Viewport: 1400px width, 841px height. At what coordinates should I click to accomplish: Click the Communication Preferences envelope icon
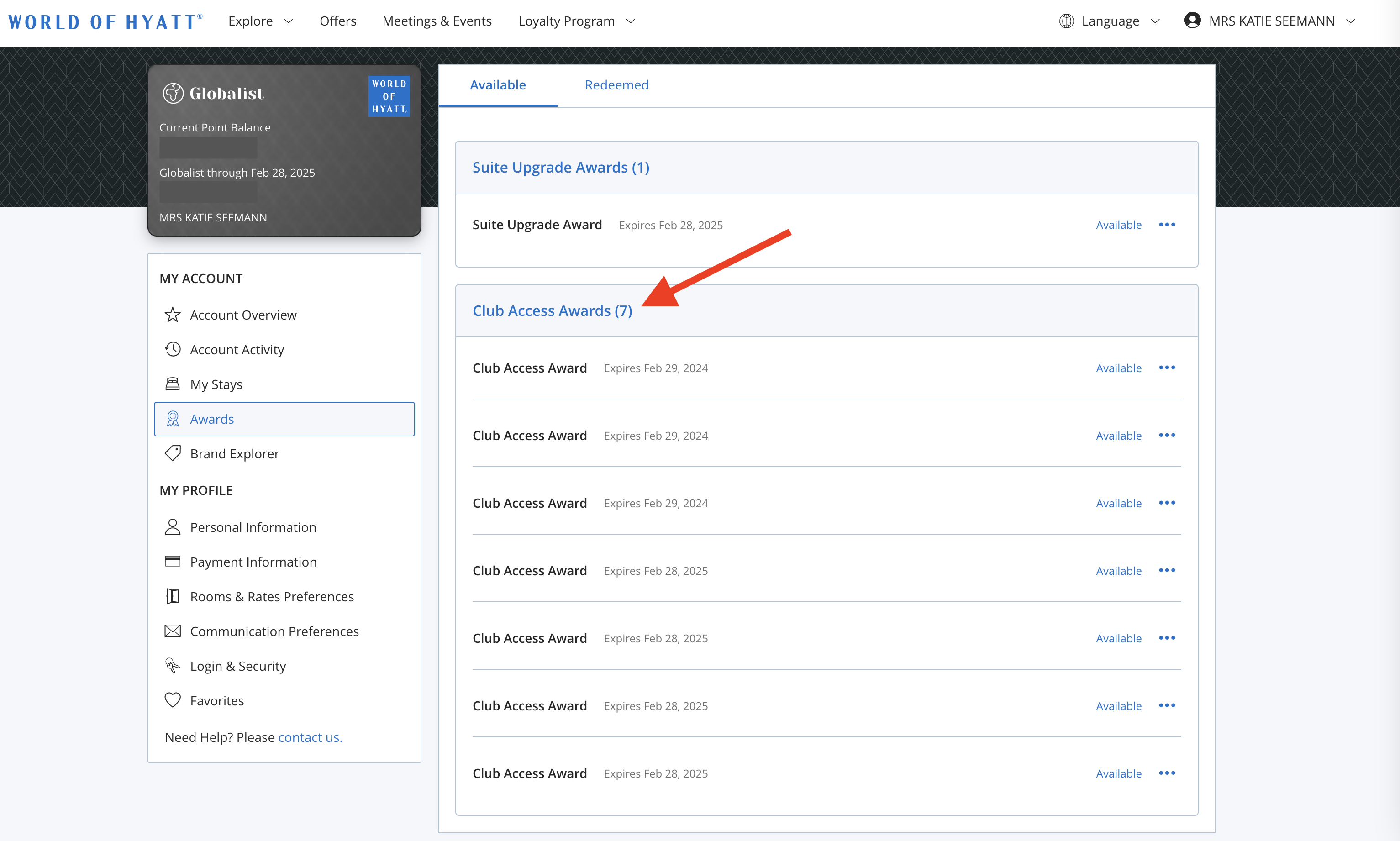pos(172,631)
